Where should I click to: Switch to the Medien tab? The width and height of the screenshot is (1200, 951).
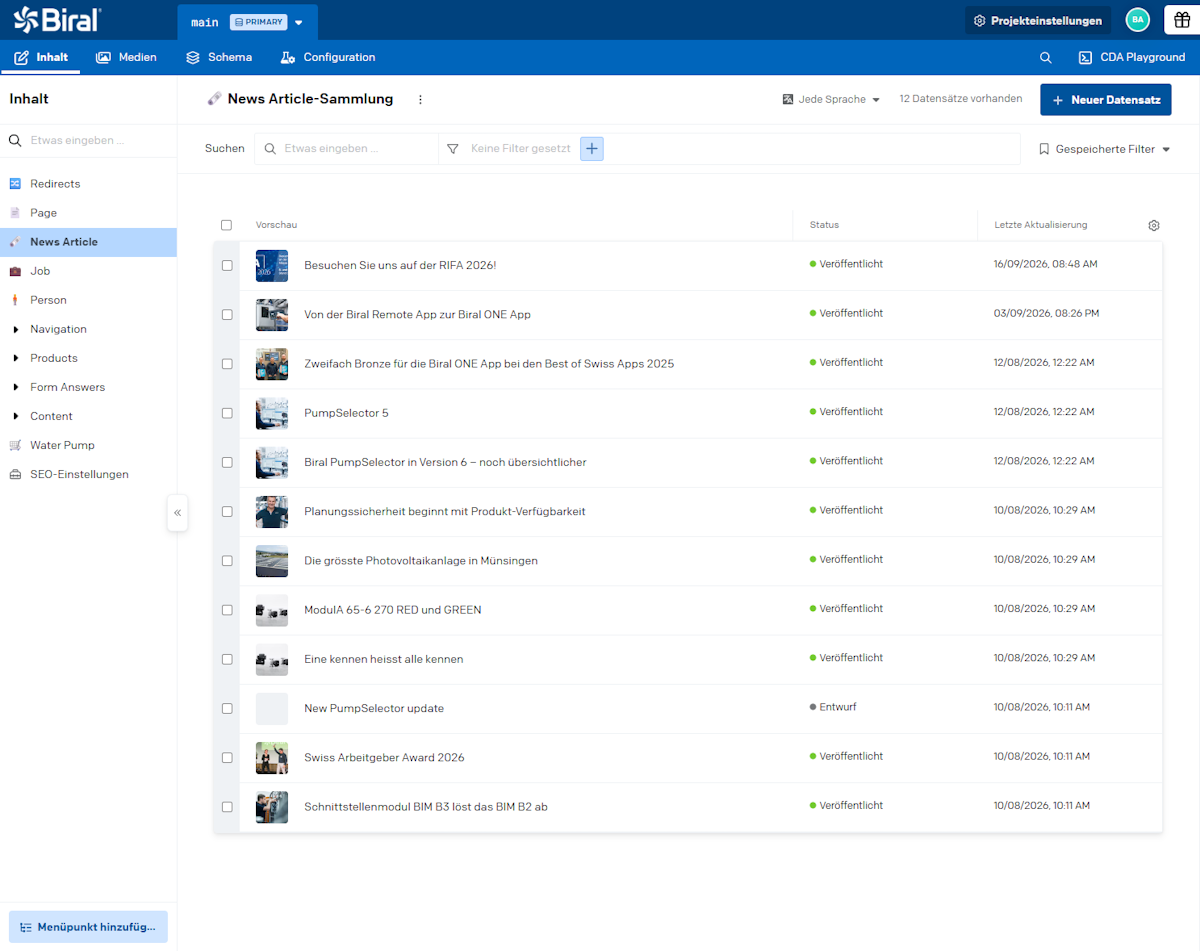127,58
